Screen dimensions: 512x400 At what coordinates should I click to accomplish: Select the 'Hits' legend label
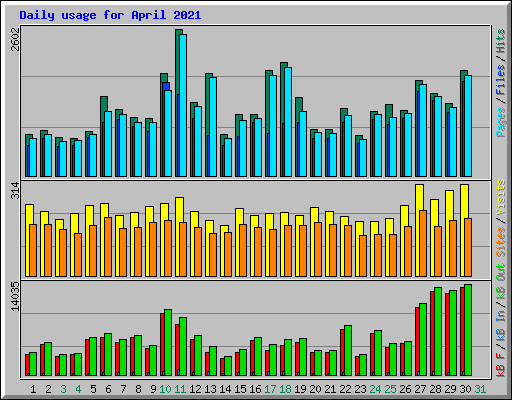point(500,41)
